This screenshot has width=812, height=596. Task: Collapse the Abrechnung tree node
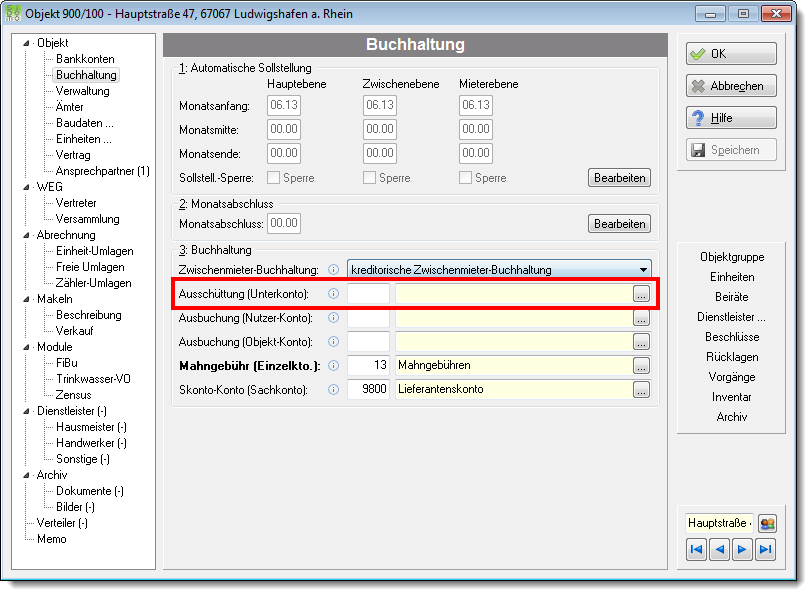click(26, 235)
